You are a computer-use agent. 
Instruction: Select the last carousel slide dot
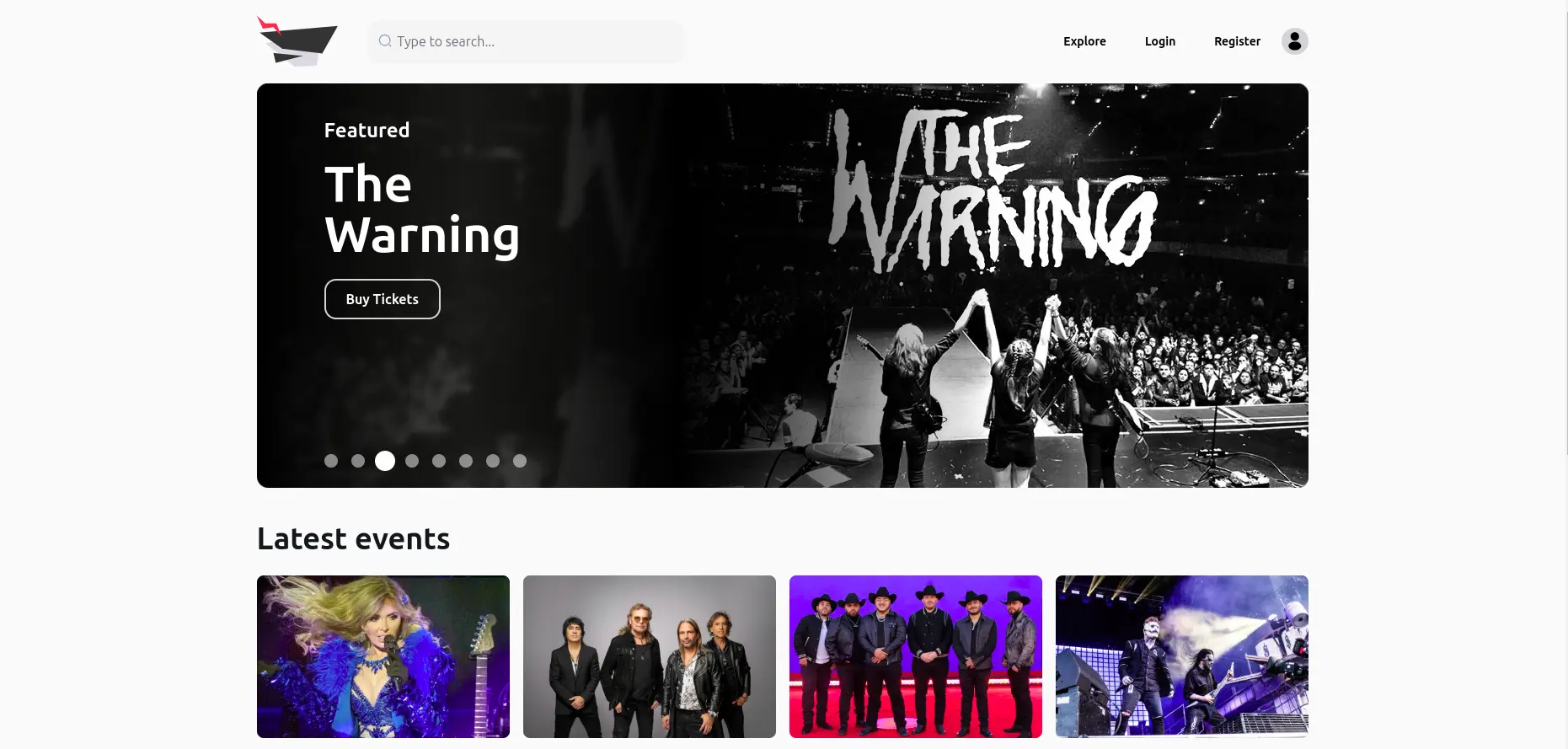520,461
